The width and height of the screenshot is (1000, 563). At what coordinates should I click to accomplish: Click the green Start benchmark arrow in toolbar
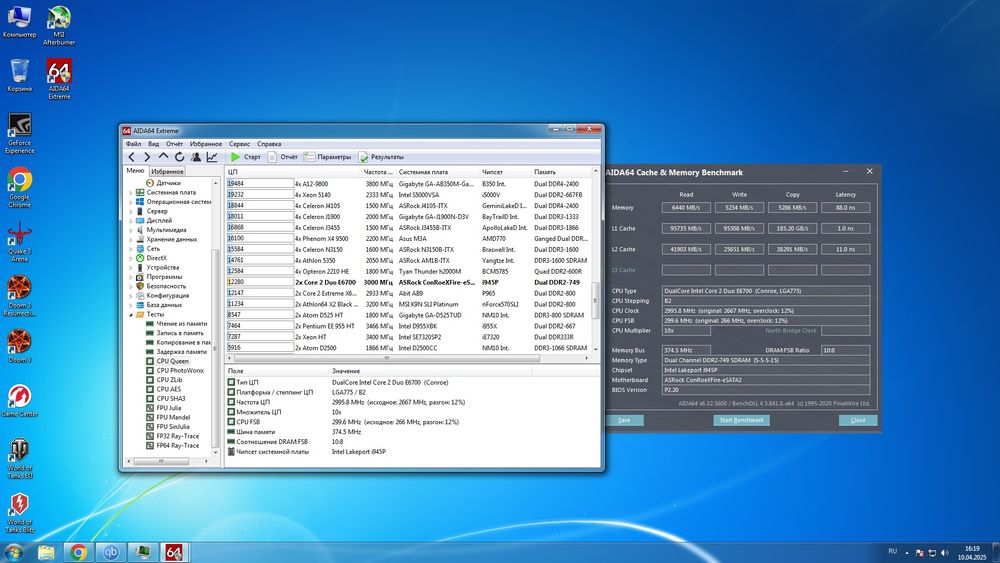[236, 157]
